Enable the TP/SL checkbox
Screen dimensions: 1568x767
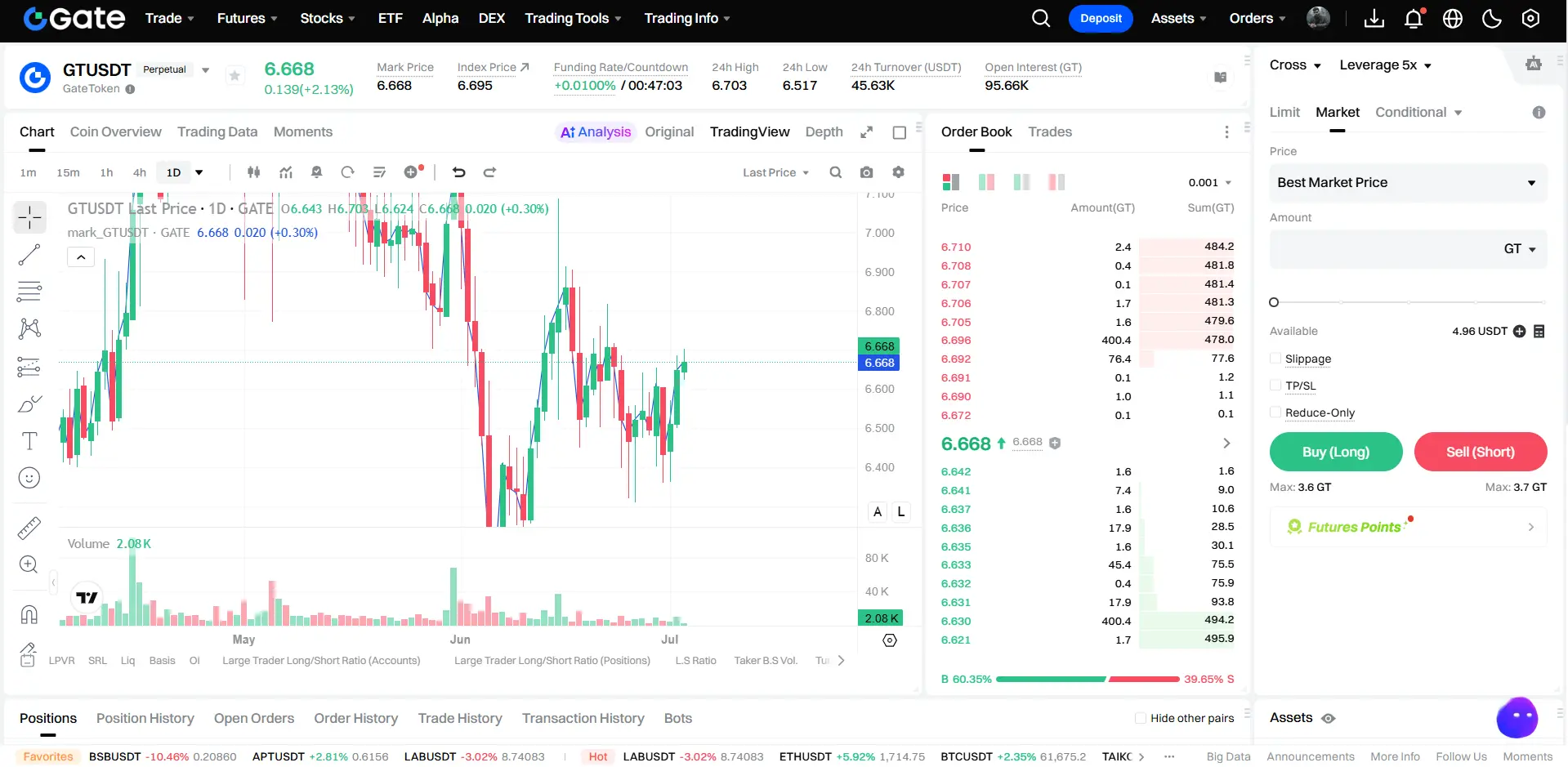point(1275,386)
